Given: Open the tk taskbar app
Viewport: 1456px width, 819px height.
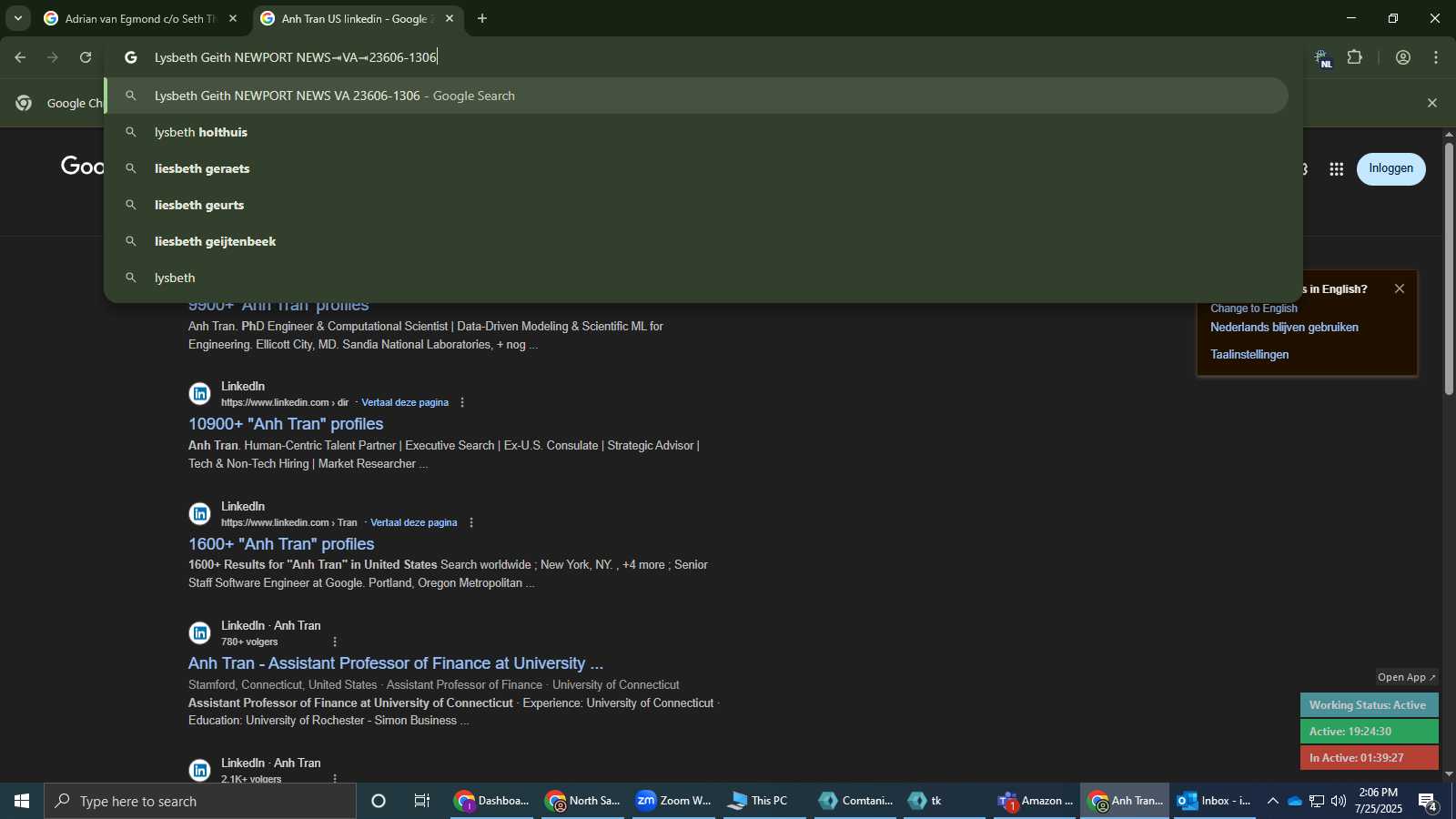Looking at the screenshot, I should tap(943, 801).
